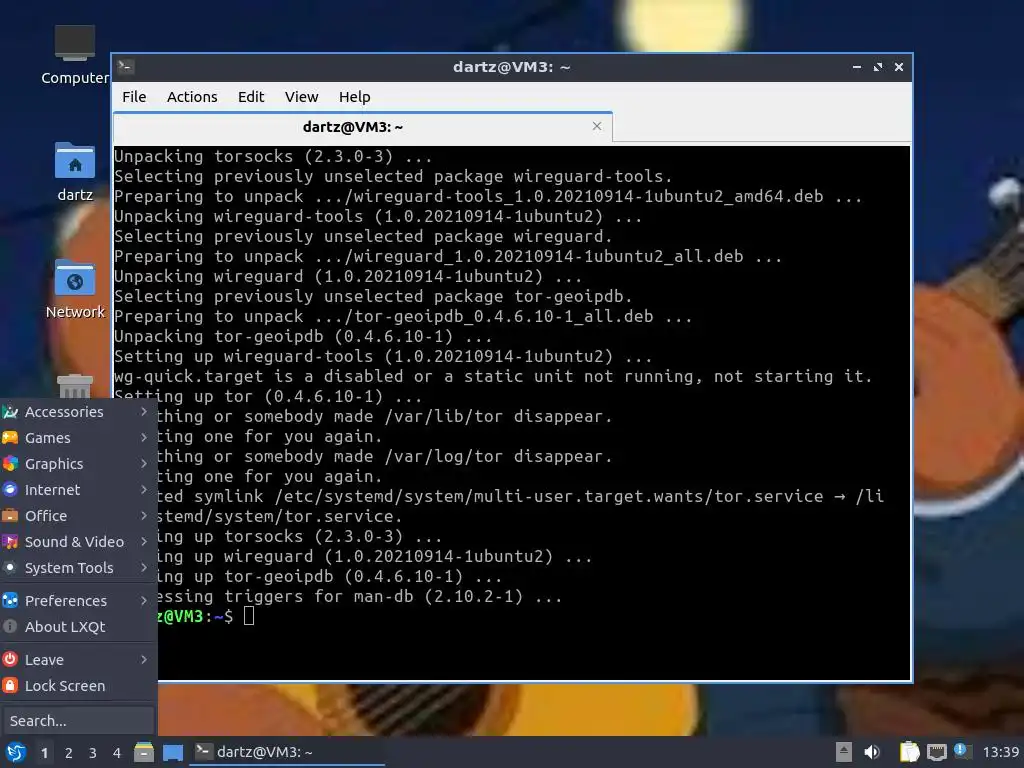Expand the Accessories menu category
1024x768 pixels.
pyautogui.click(x=78, y=411)
